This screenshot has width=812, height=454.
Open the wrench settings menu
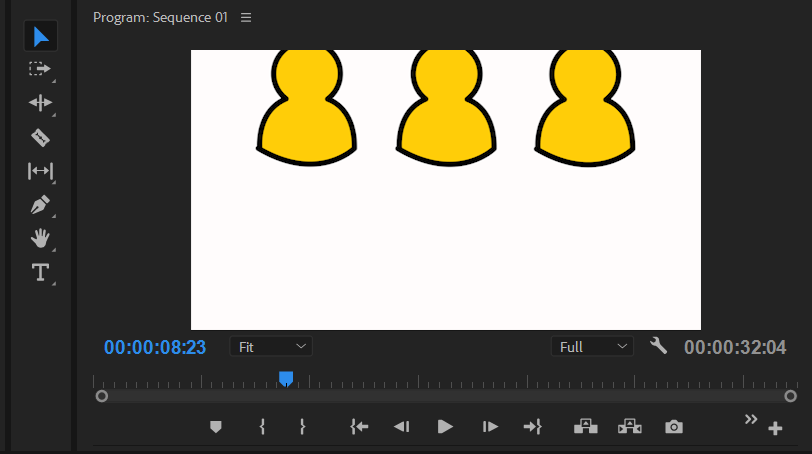(x=658, y=346)
